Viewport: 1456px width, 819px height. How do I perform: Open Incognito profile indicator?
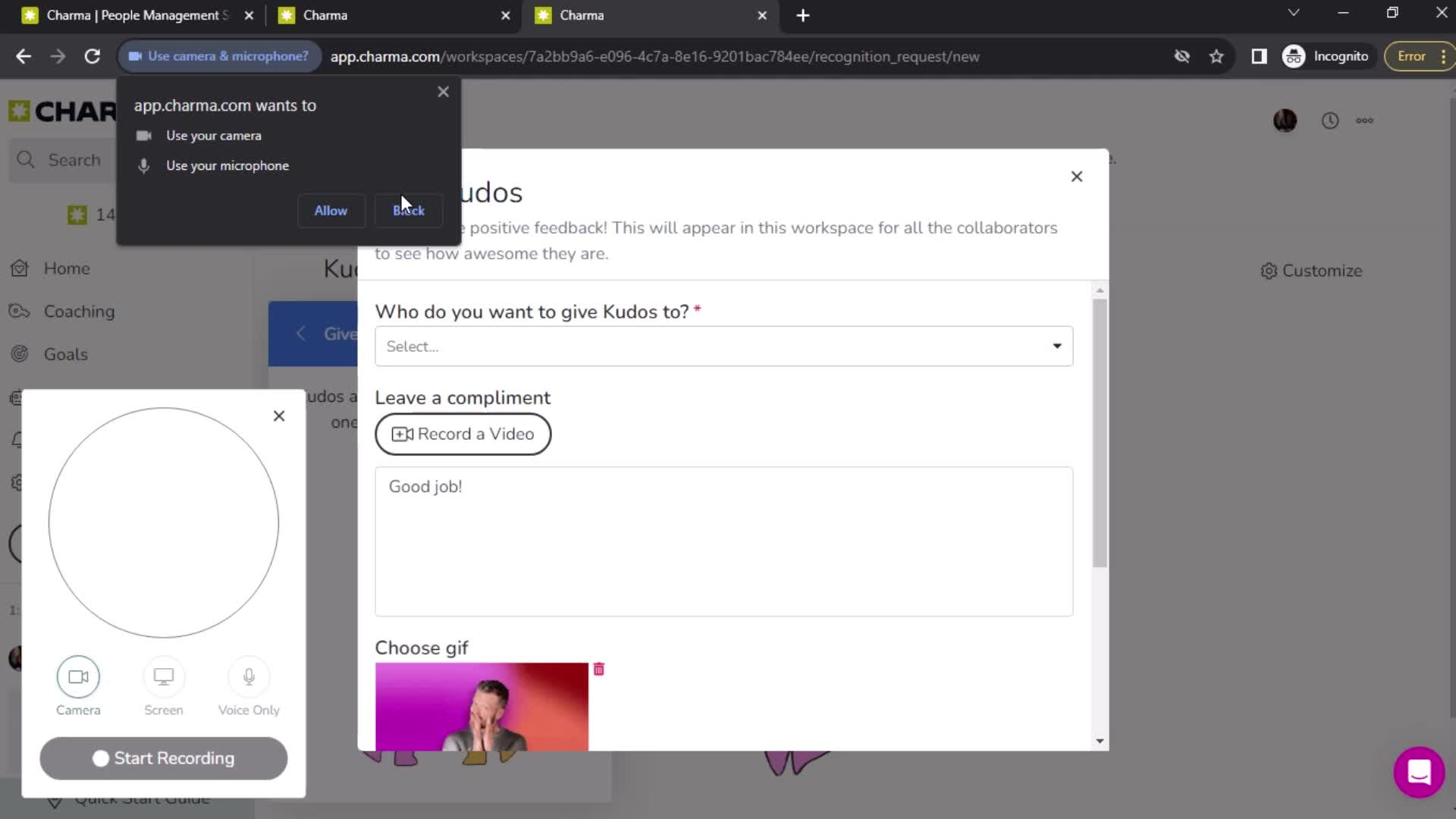coord(1326,56)
